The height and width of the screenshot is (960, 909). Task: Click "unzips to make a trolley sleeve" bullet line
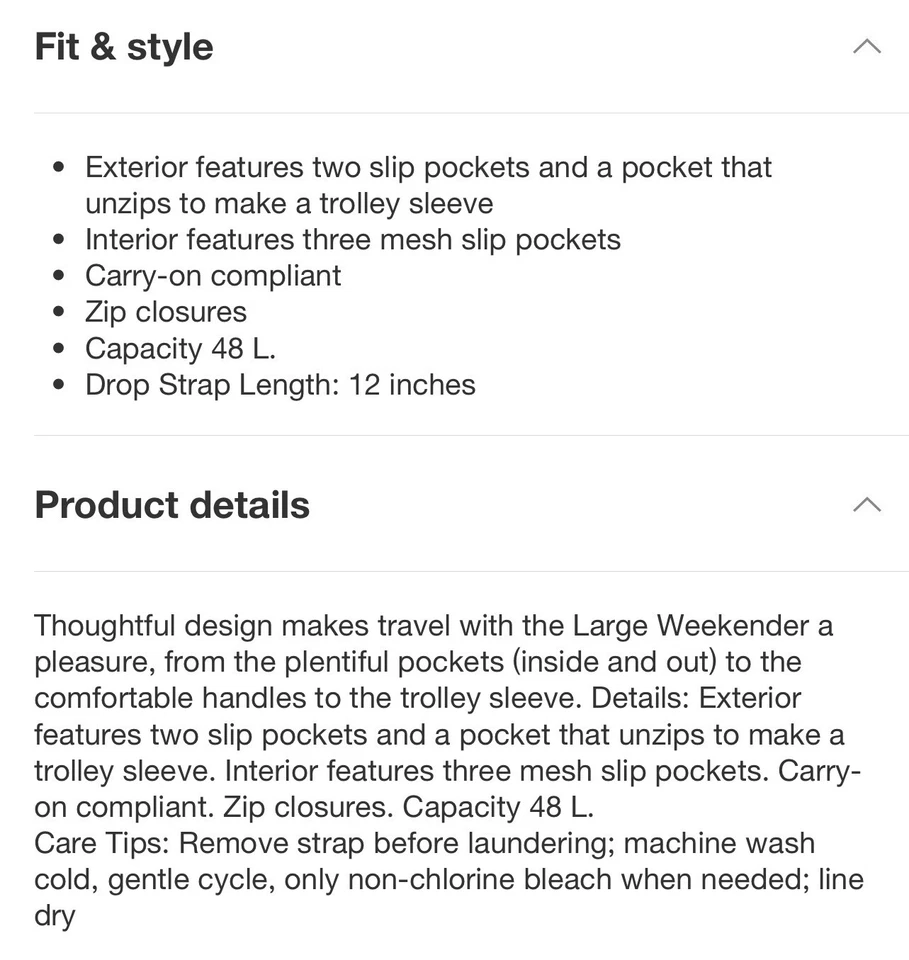pyautogui.click(x=289, y=204)
